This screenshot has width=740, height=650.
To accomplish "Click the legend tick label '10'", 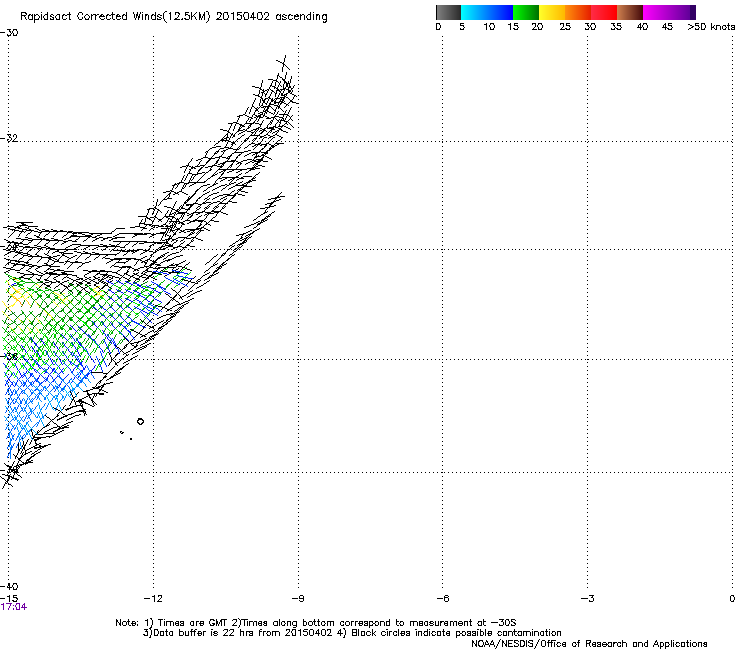I will coord(489,27).
